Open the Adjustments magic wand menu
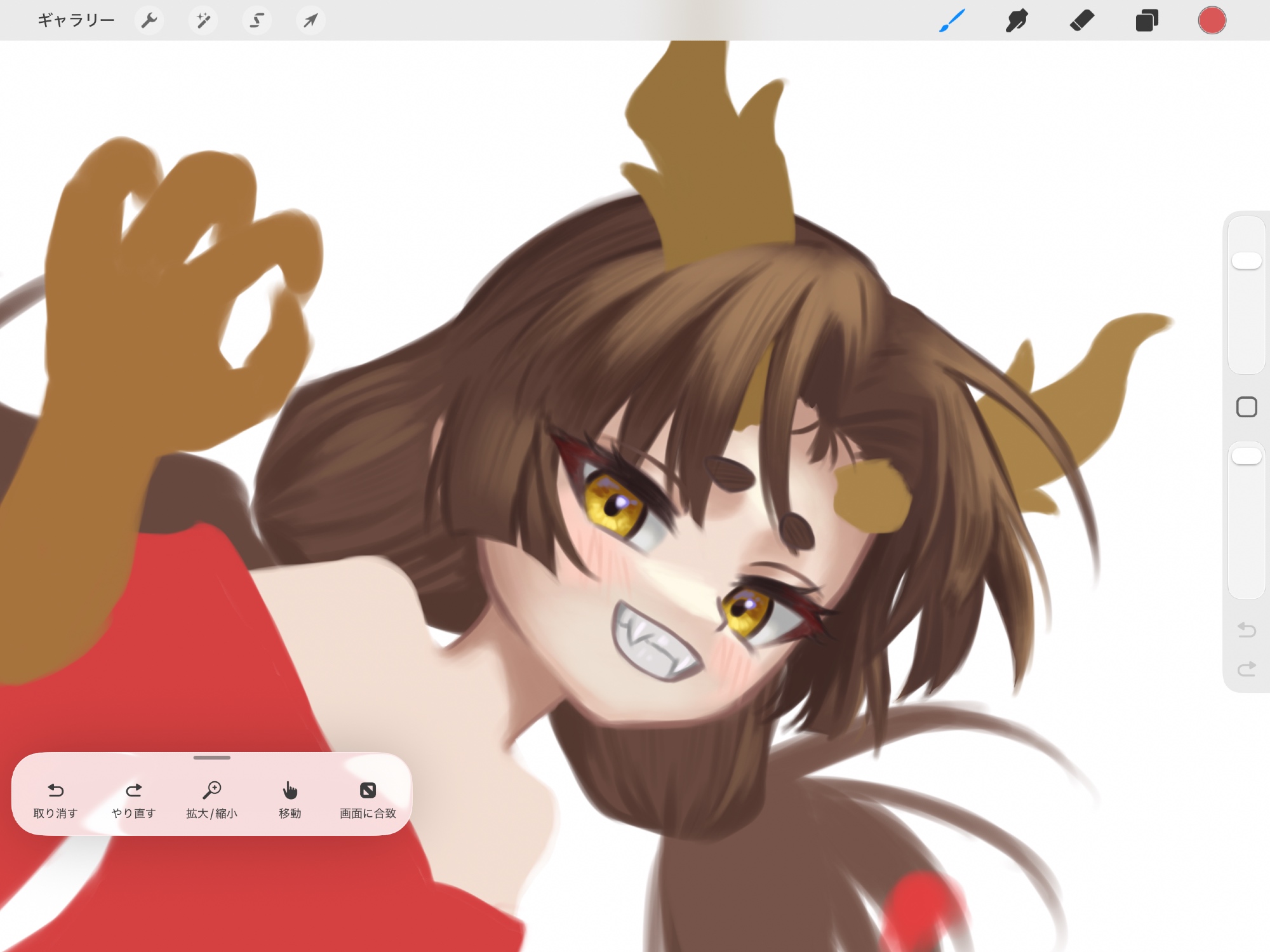Viewport: 1270px width, 952px height. coord(203,21)
